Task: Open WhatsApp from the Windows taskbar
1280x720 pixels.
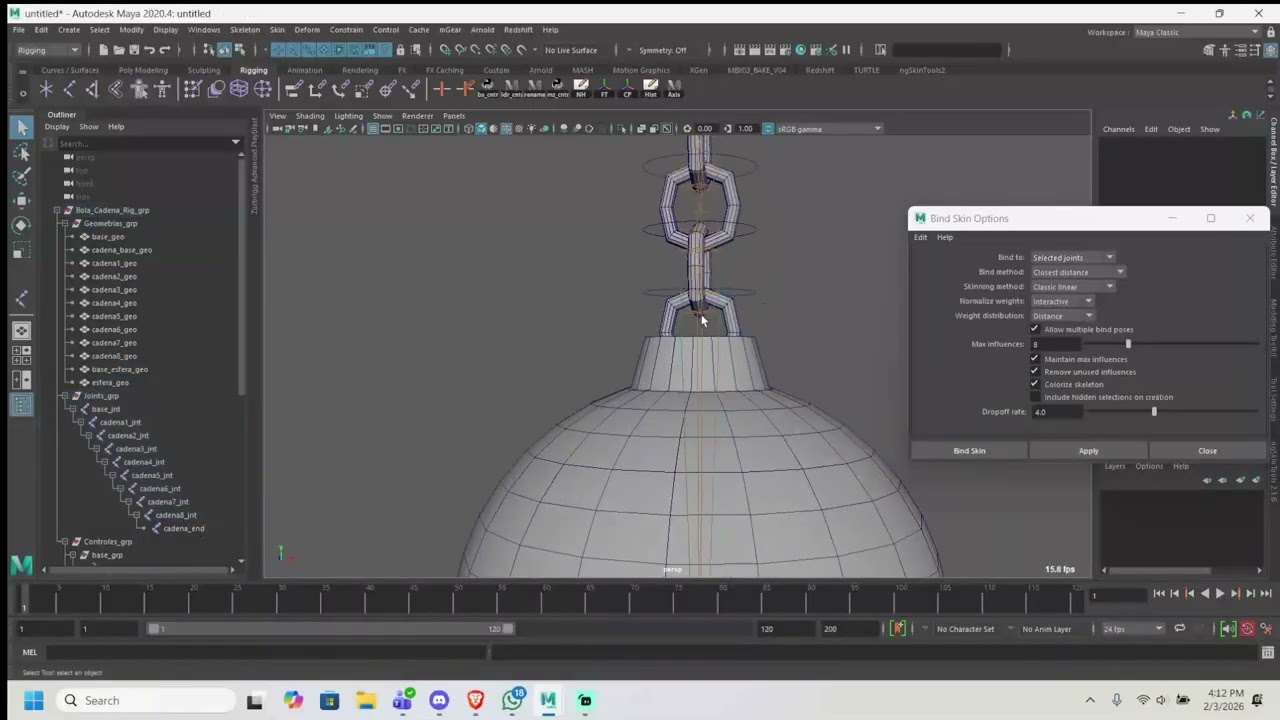Action: coord(512,700)
